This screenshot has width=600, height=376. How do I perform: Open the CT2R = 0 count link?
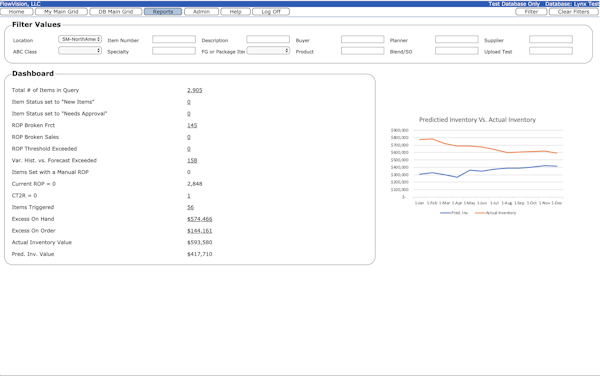click(x=189, y=196)
